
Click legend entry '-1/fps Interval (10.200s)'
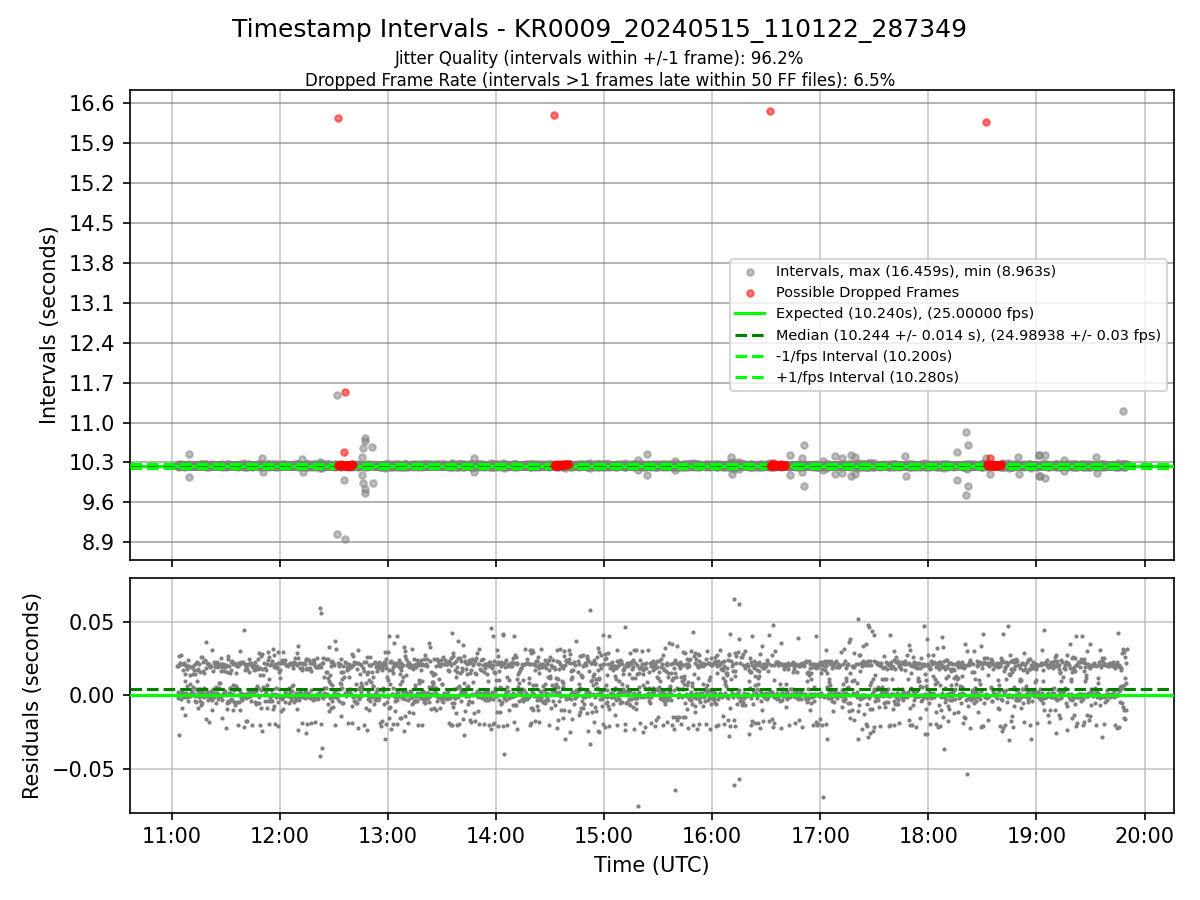pyautogui.click(x=863, y=356)
